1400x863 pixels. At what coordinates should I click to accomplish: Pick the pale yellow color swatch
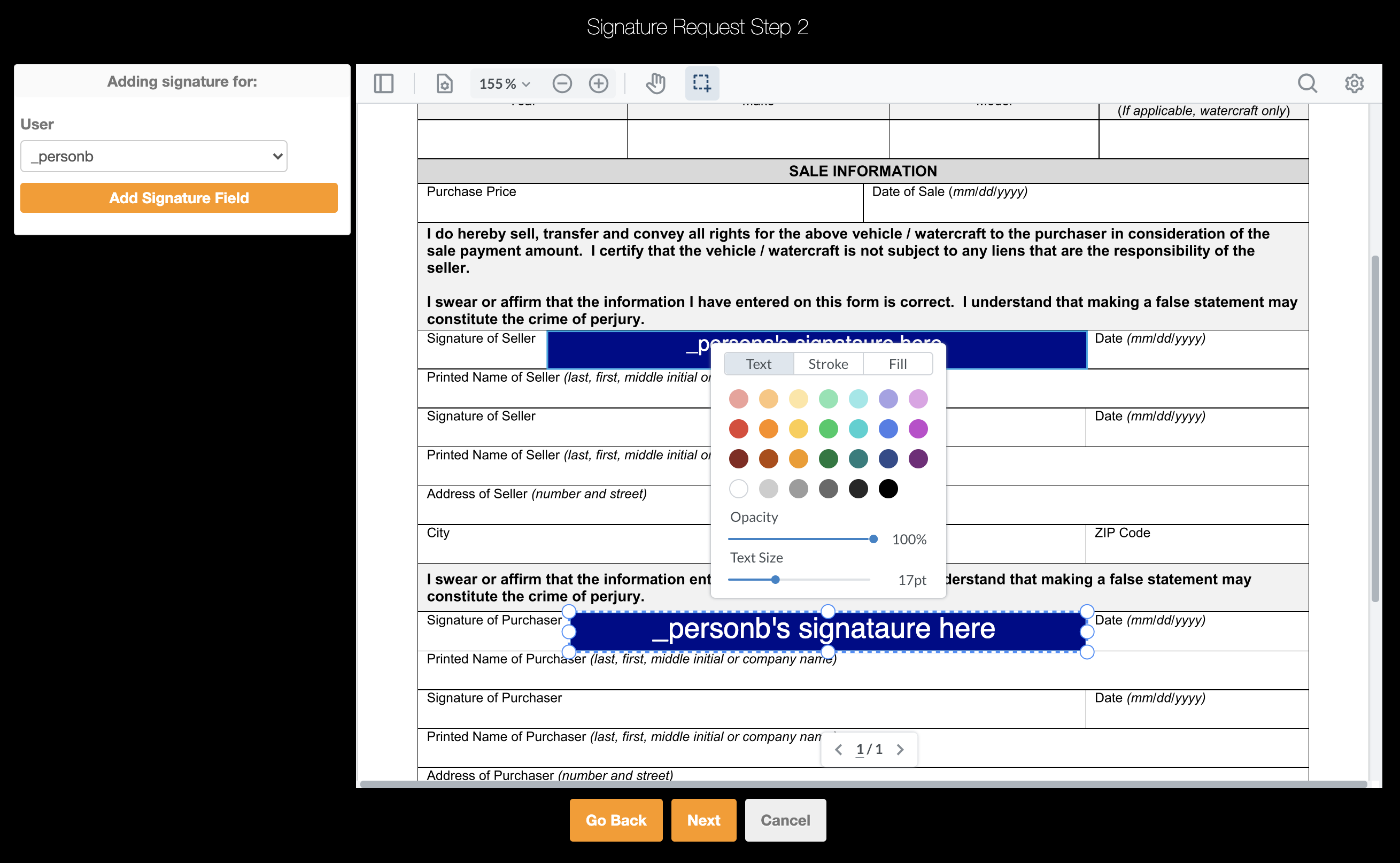(799, 399)
